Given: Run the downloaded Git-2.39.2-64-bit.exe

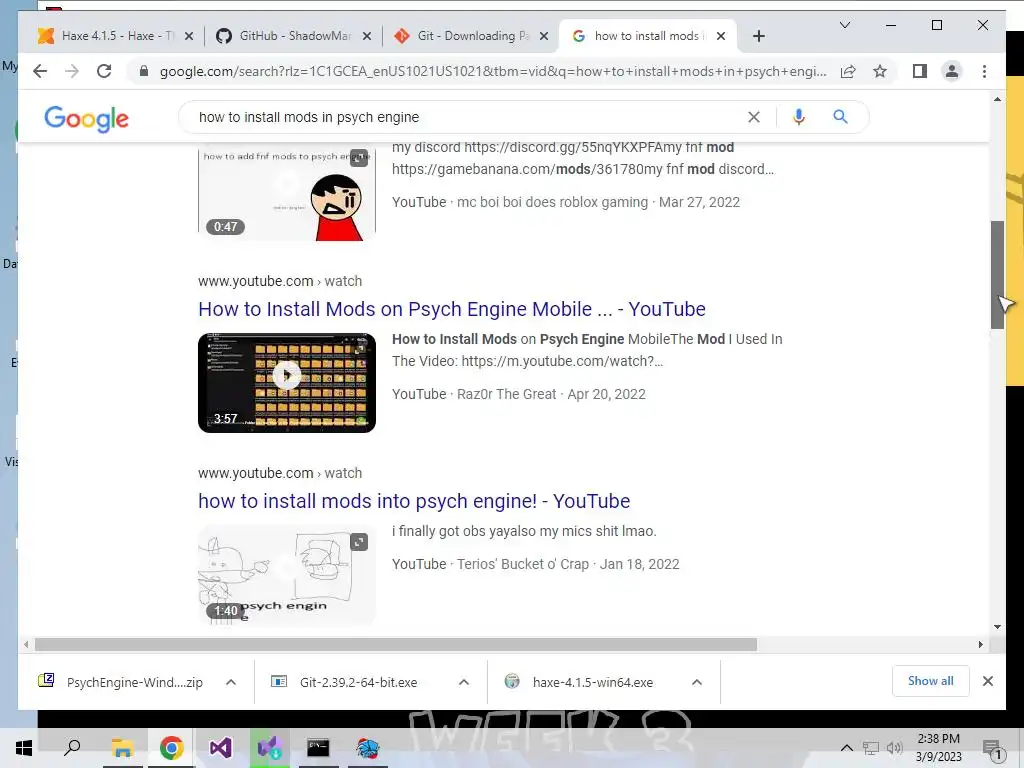Looking at the screenshot, I should click(346, 682).
